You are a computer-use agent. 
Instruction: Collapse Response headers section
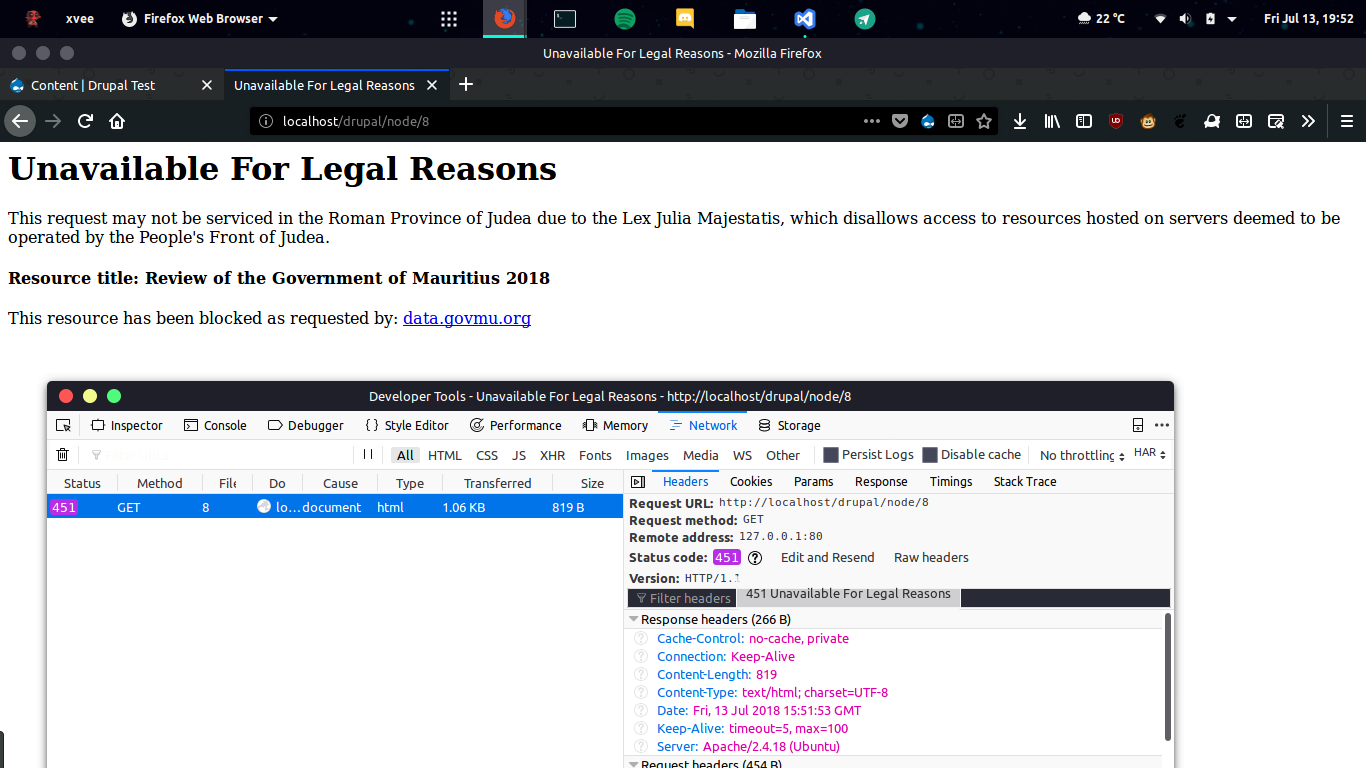click(x=634, y=620)
